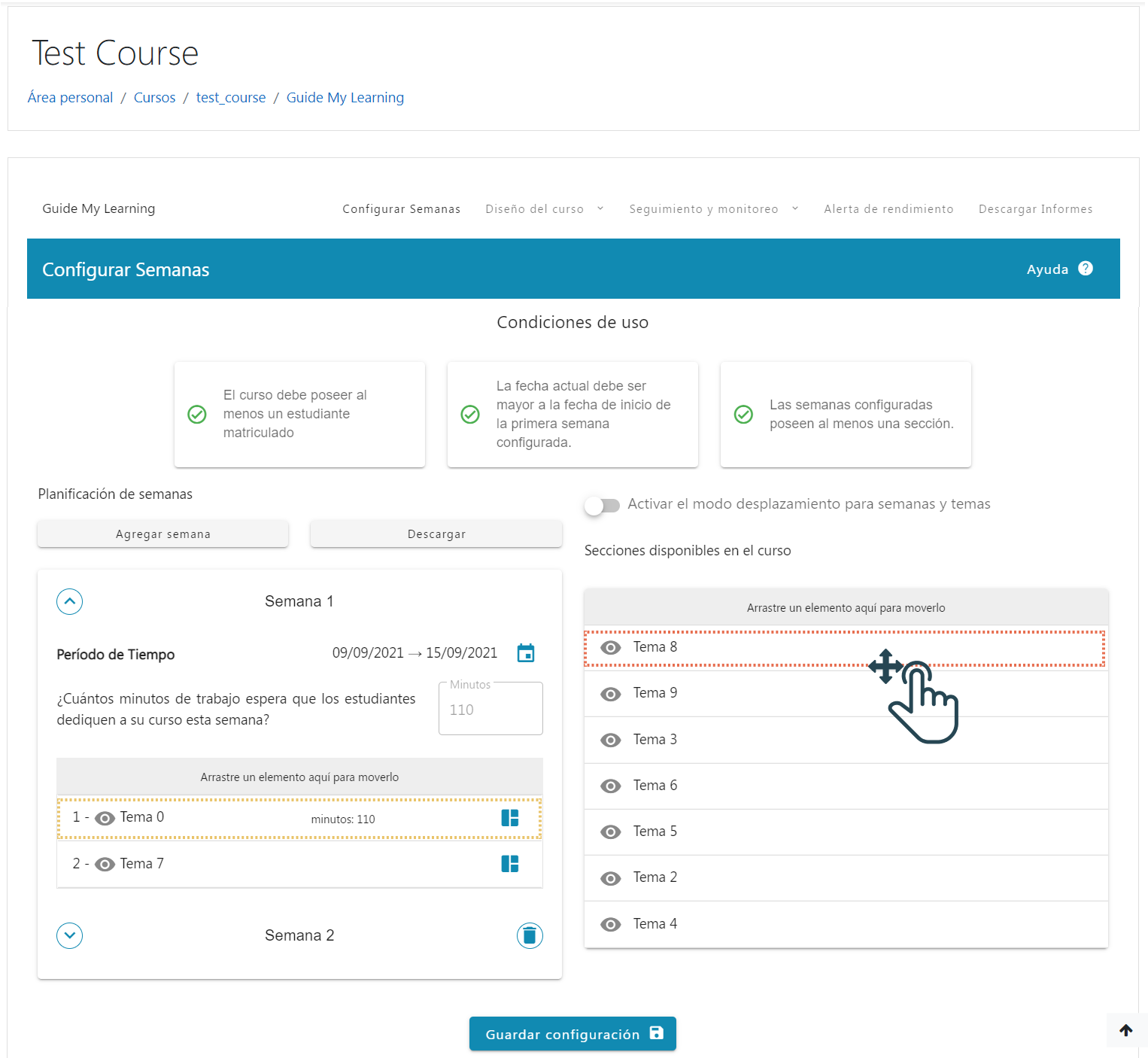This screenshot has height=1058, width=1148.
Task: Click the Minutos input field
Action: 490,709
